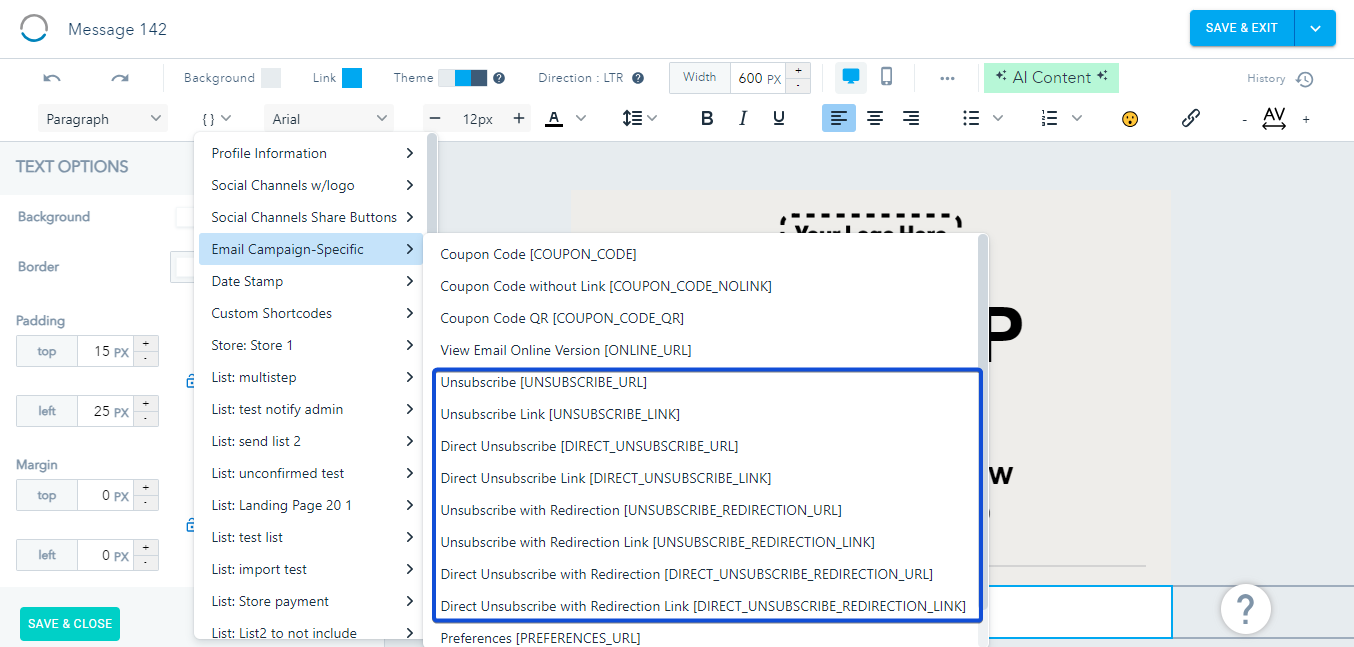
Task: Click the Theme help question icon
Action: (499, 78)
